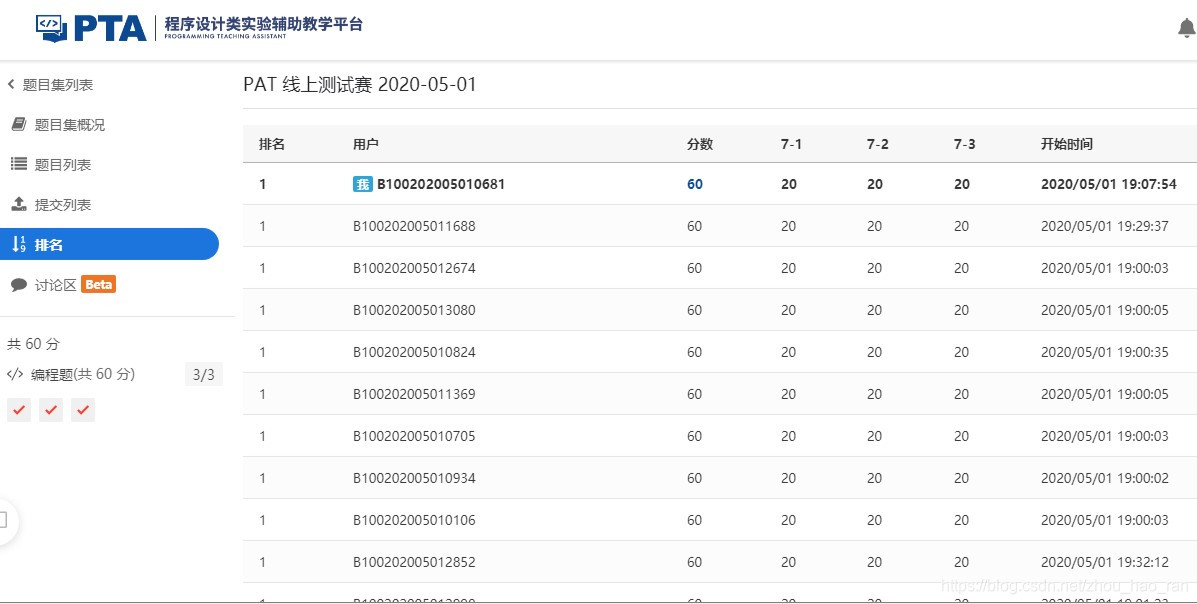The width and height of the screenshot is (1197, 604).
Task: Click the 排名 column header
Action: click(x=272, y=144)
